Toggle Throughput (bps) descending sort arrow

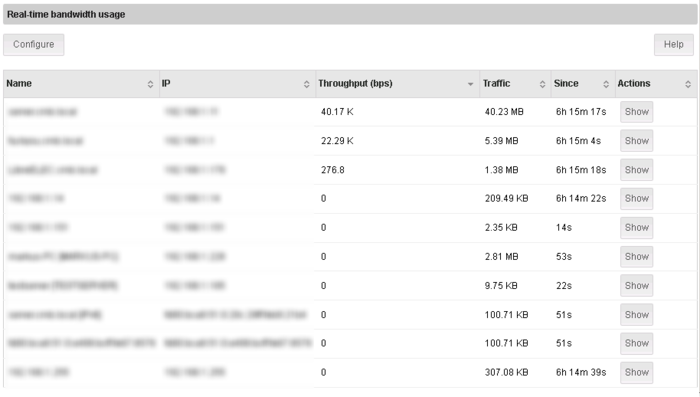[x=470, y=84]
